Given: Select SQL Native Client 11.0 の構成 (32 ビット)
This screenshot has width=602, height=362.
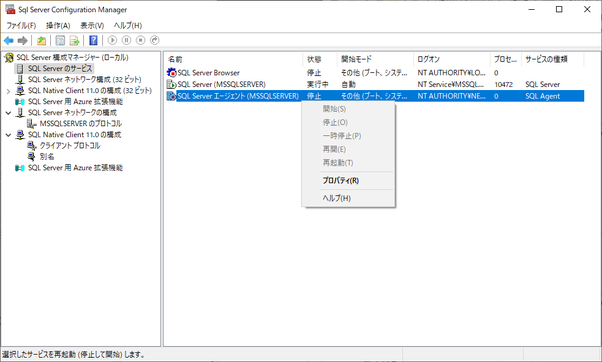Looking at the screenshot, I should [90, 91].
